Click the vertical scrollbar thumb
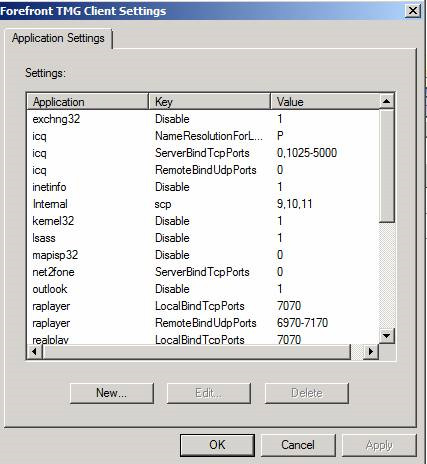The width and height of the screenshot is (427, 464). pyautogui.click(x=387, y=165)
